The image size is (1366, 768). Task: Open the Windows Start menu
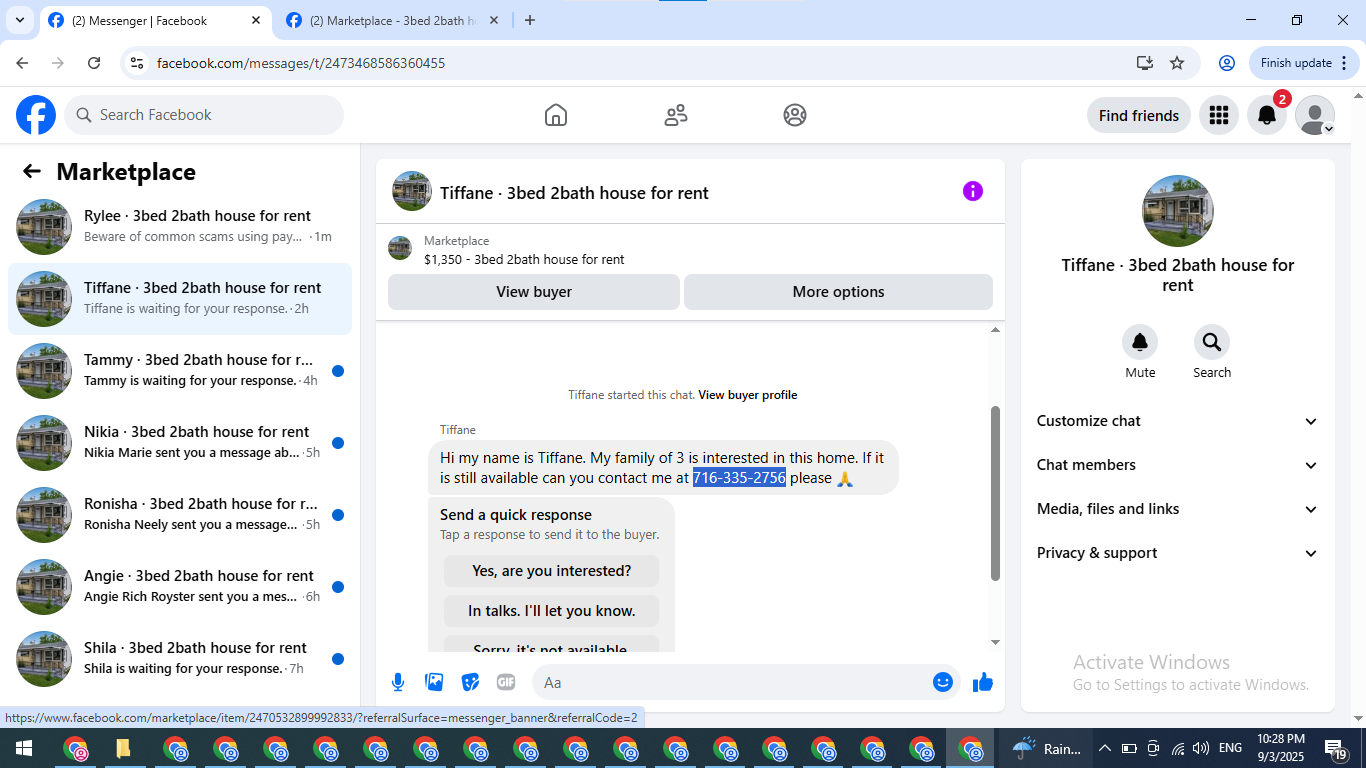22,748
